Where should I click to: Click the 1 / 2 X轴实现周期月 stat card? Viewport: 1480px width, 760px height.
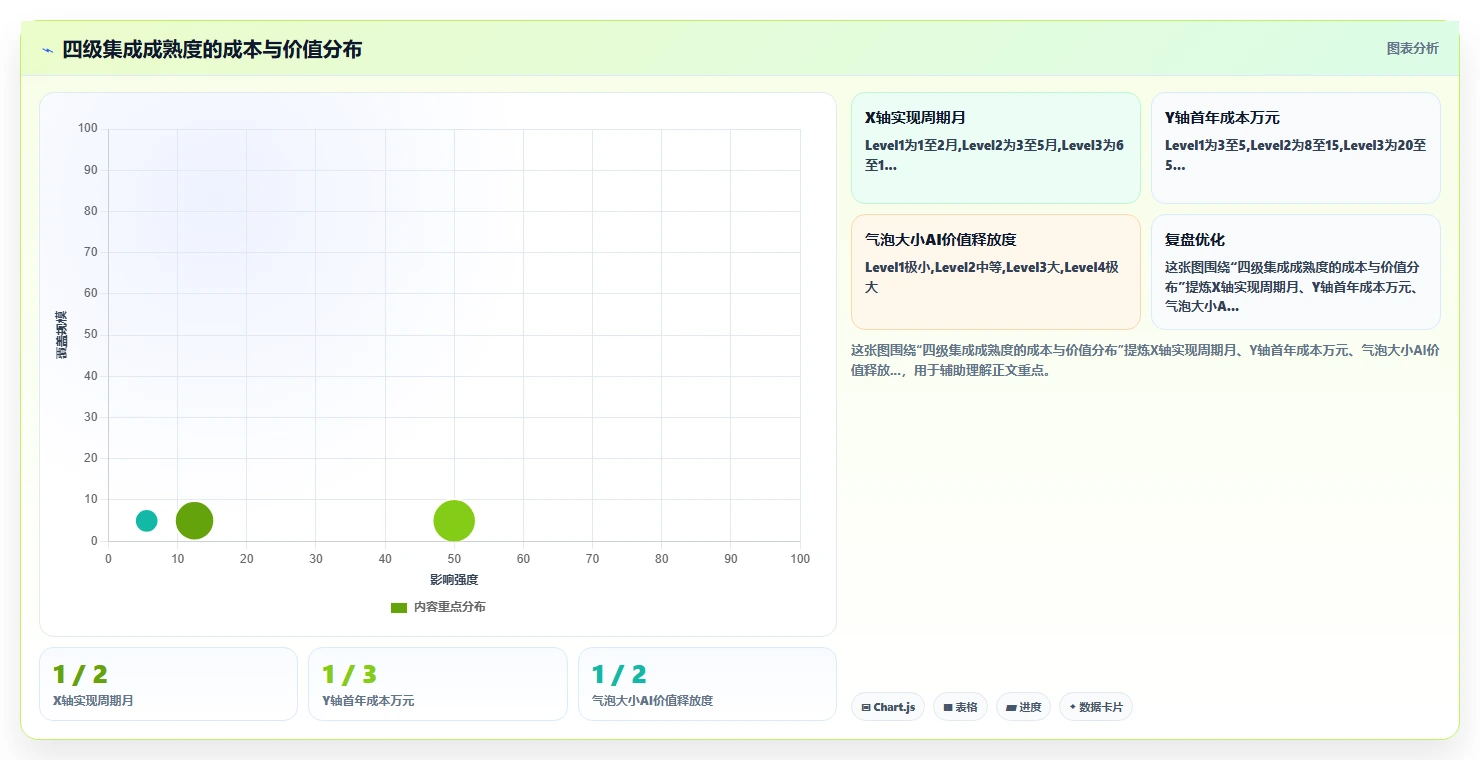click(x=168, y=684)
